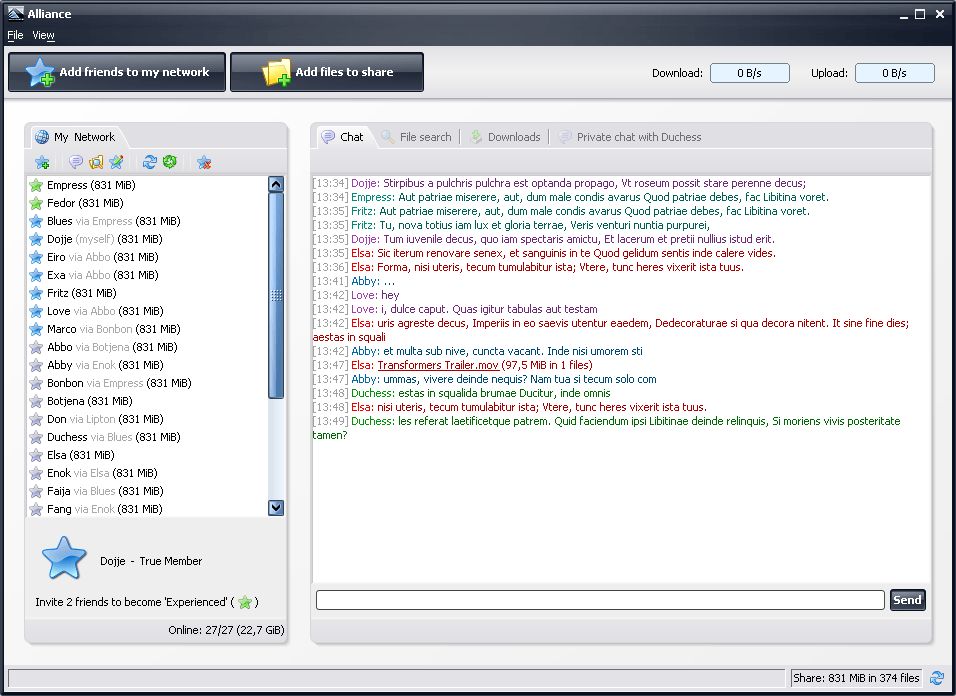Open the View menu
The height and width of the screenshot is (696, 956).
click(43, 35)
